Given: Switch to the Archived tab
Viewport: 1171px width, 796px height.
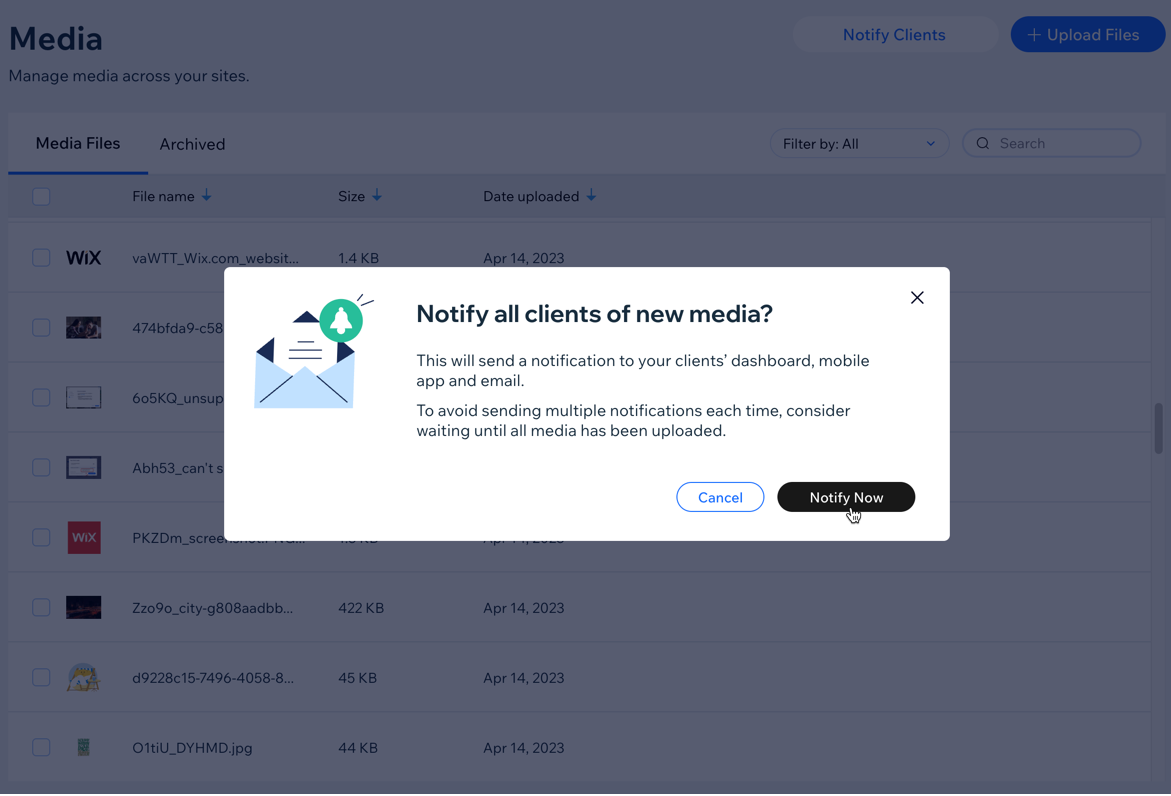Looking at the screenshot, I should coord(192,144).
